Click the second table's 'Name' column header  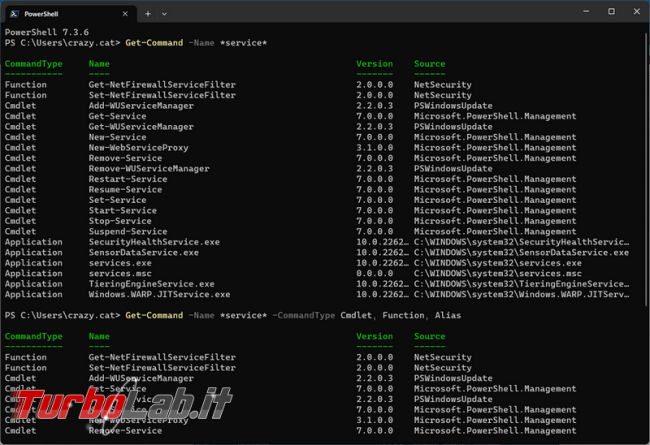(x=99, y=336)
